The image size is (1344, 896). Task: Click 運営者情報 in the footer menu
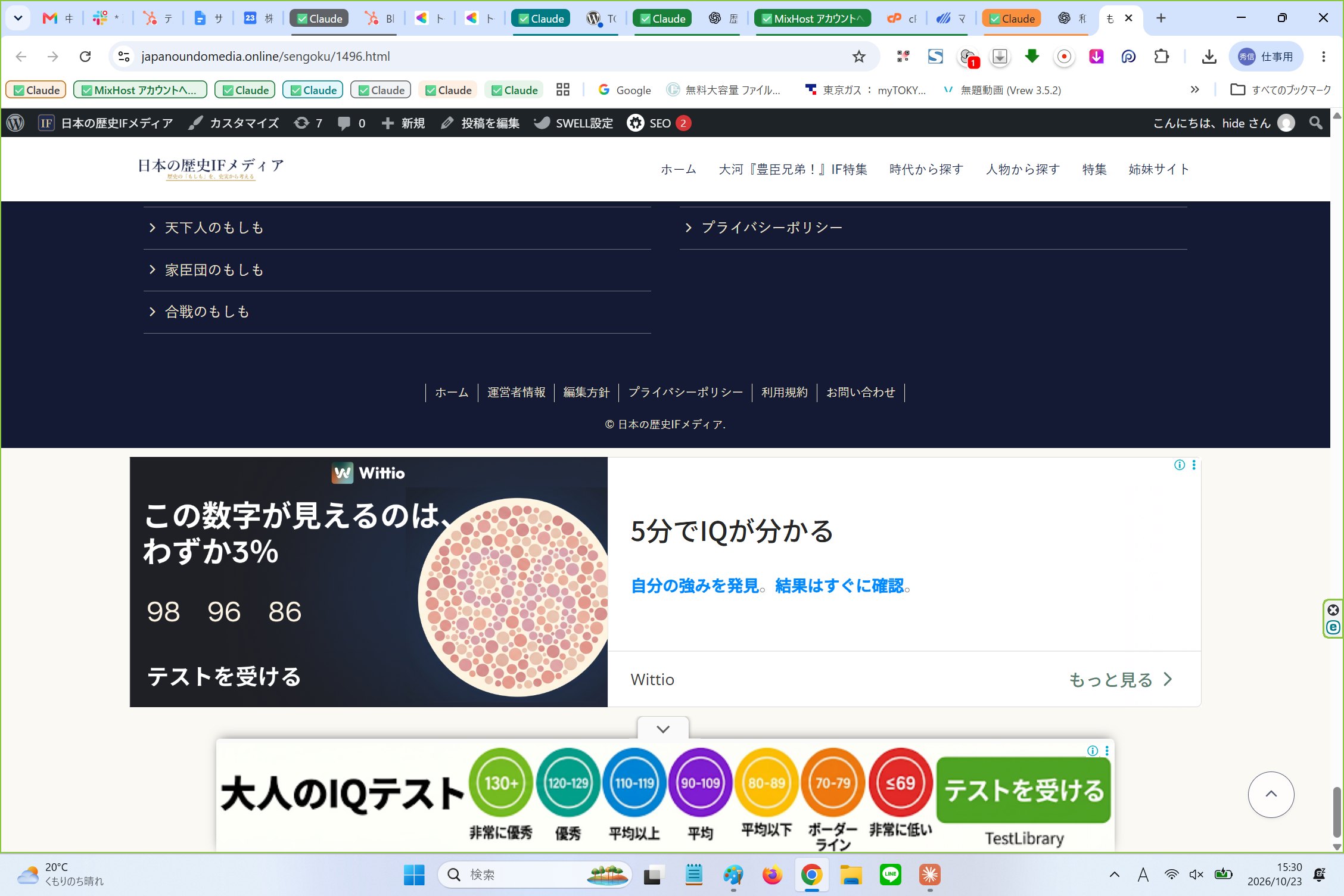coord(516,393)
